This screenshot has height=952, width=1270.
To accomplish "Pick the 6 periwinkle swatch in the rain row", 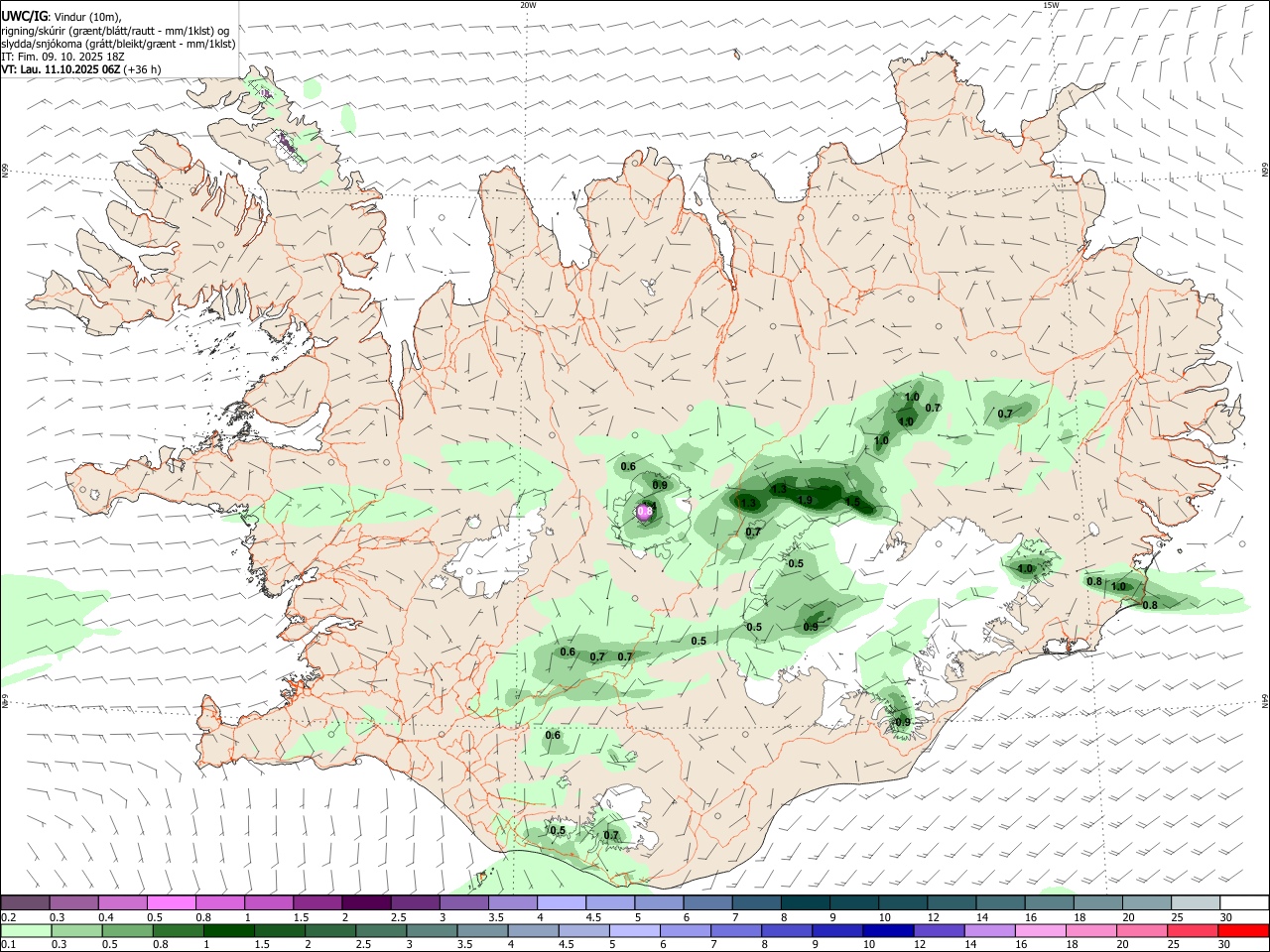I will click(686, 930).
